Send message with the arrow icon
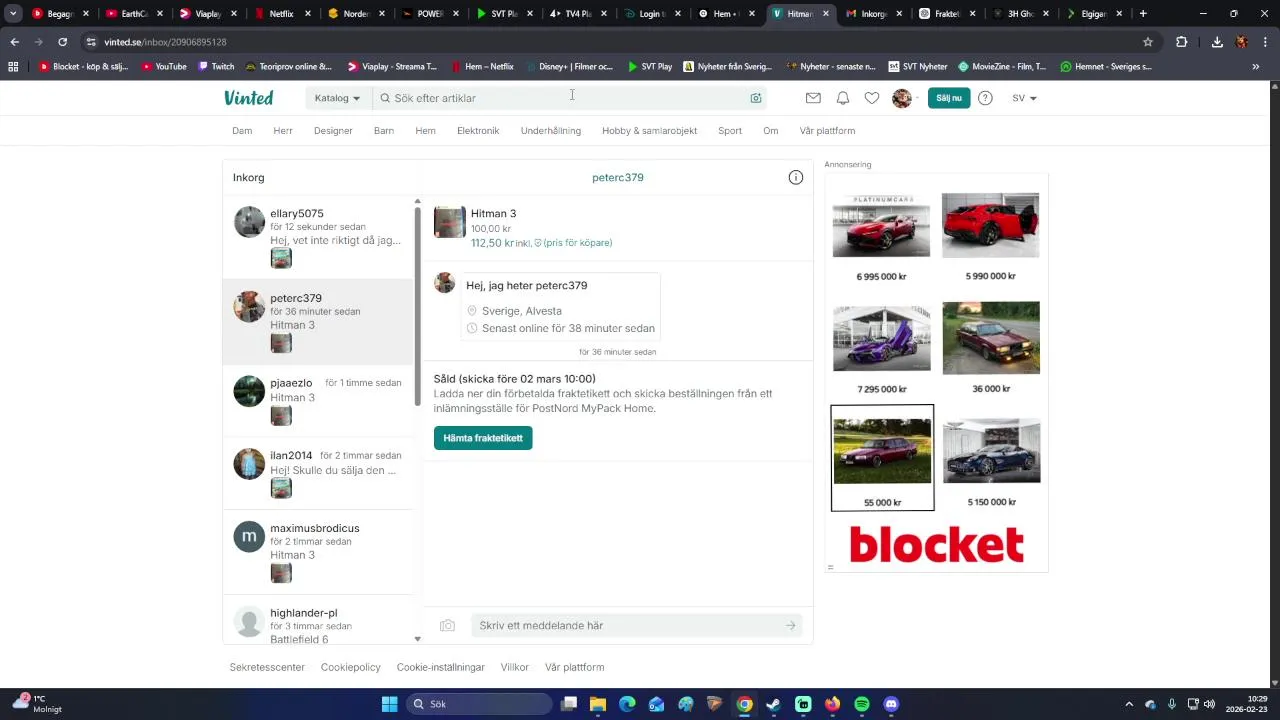1280x720 pixels. tap(790, 625)
